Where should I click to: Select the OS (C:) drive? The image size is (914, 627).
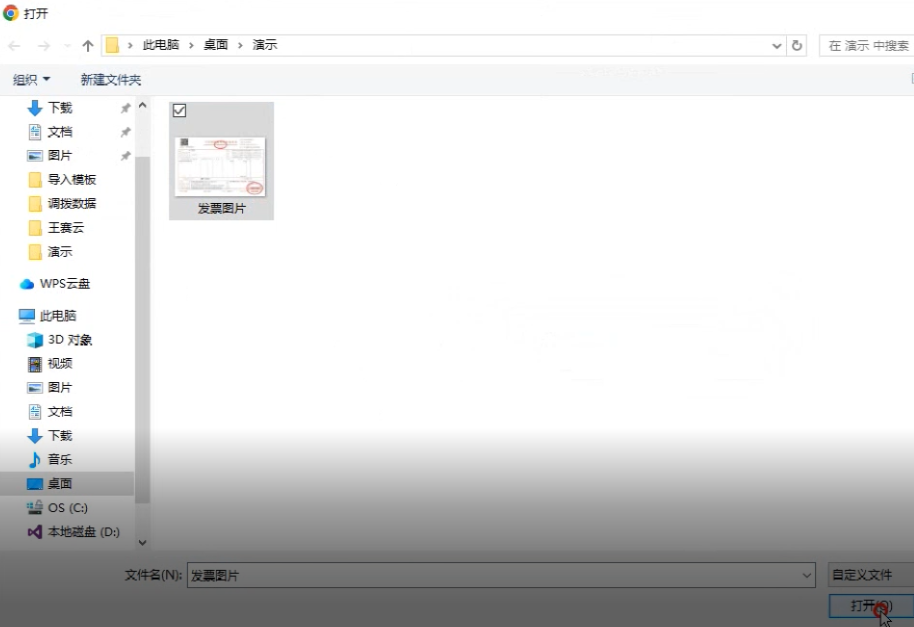click(x=35, y=508)
